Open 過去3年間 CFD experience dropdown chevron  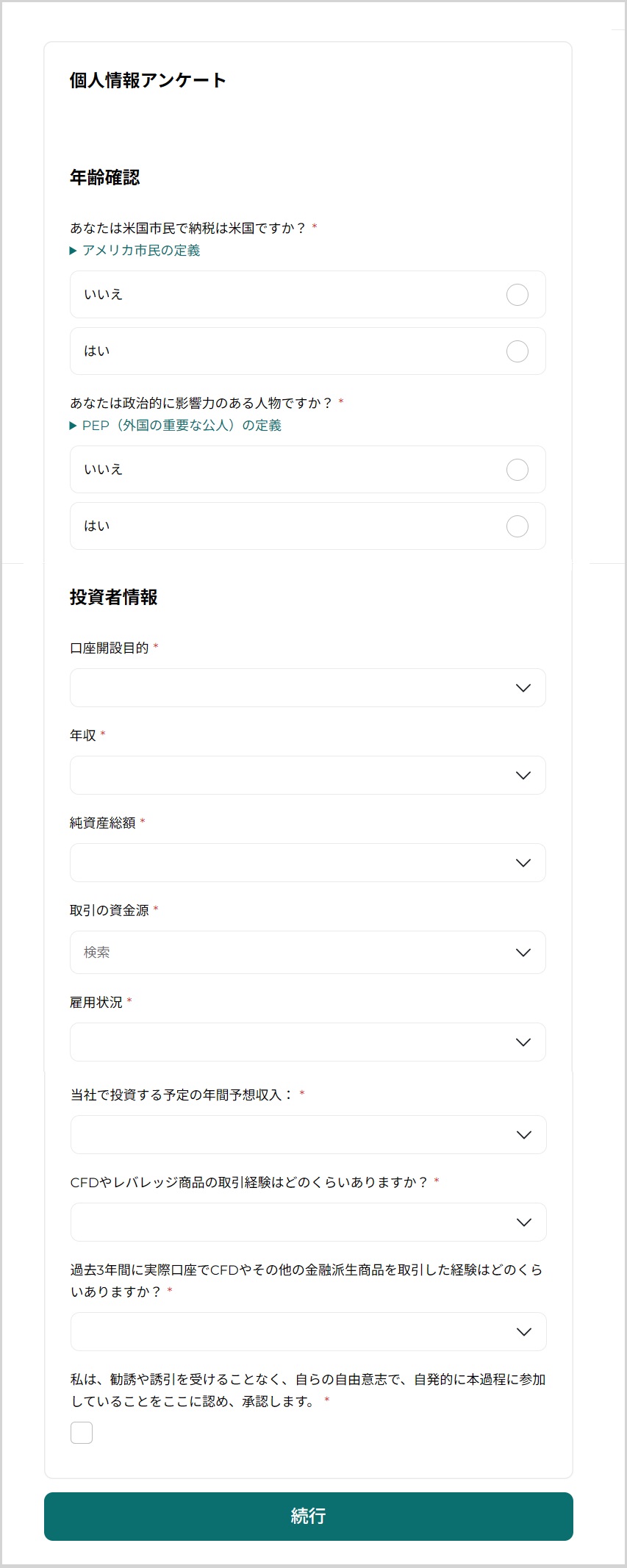coord(524,1332)
